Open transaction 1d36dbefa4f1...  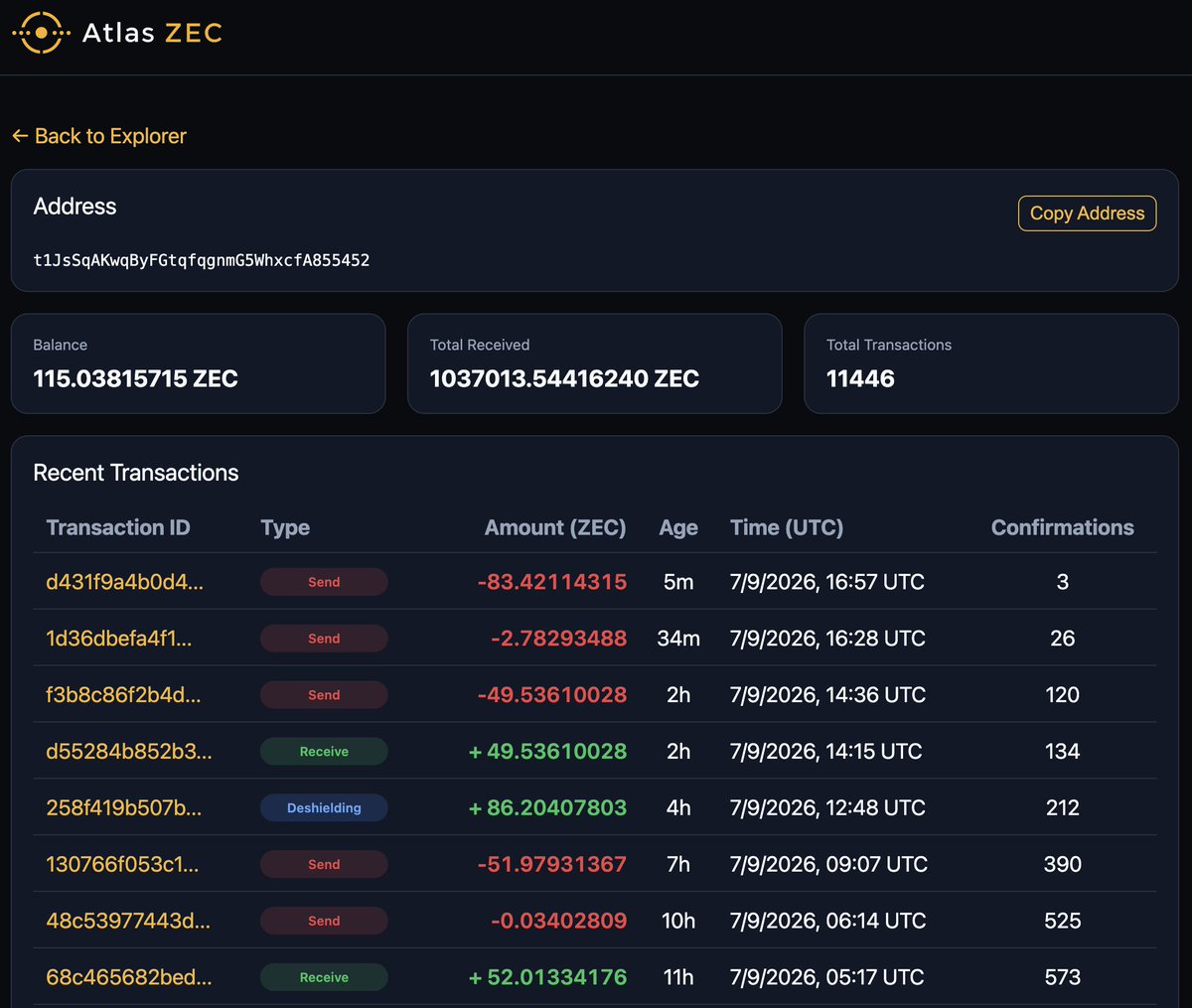(x=119, y=639)
